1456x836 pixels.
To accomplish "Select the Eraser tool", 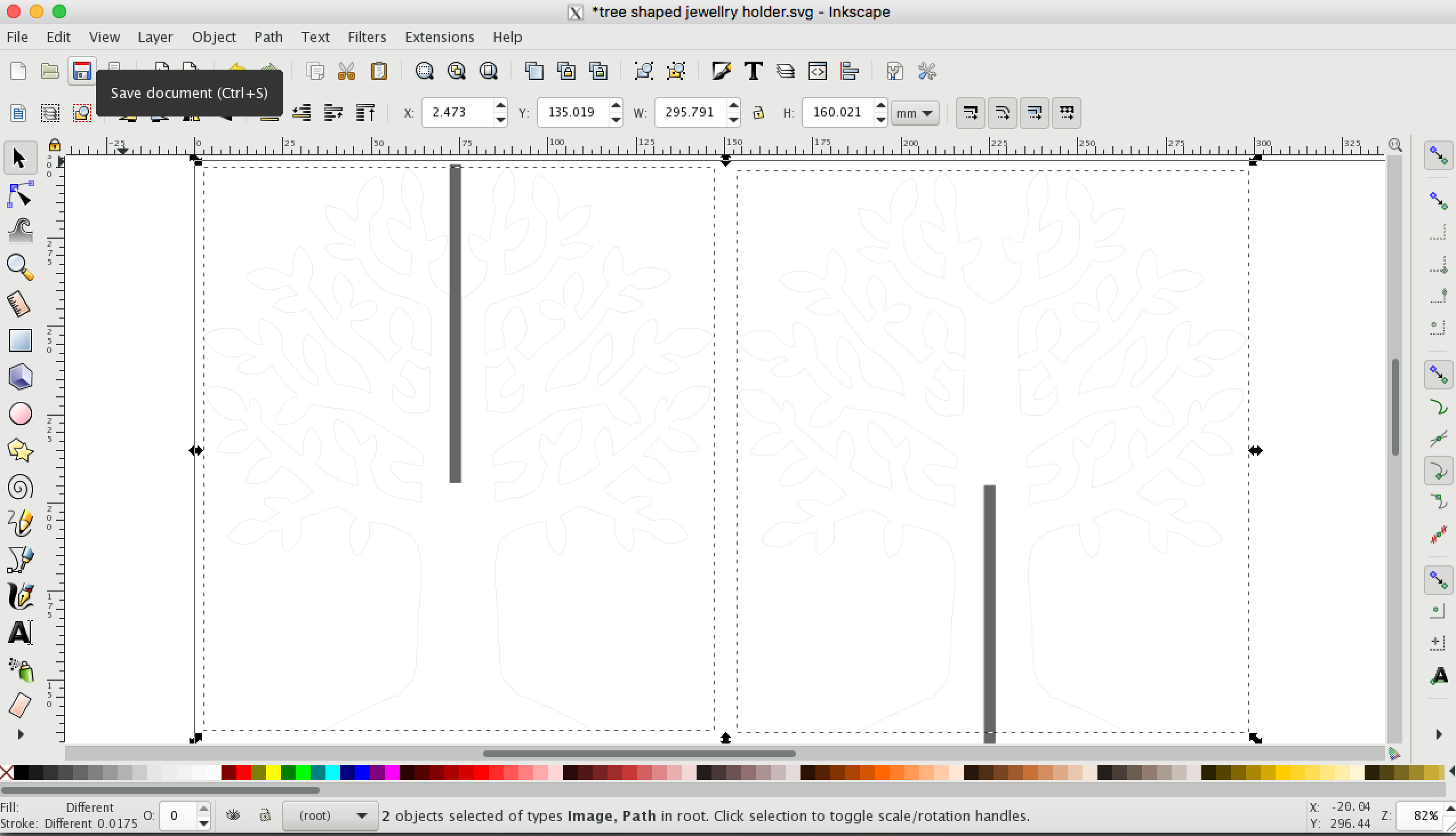I will (x=21, y=705).
